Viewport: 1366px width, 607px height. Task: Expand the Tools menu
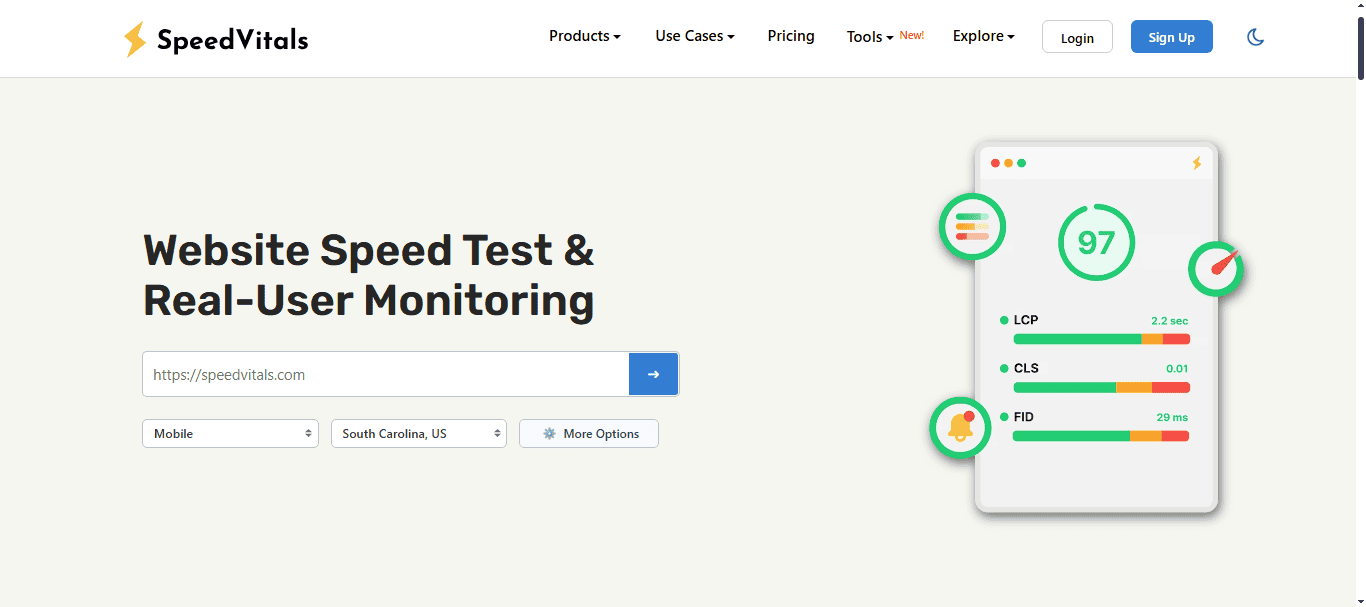(x=869, y=37)
